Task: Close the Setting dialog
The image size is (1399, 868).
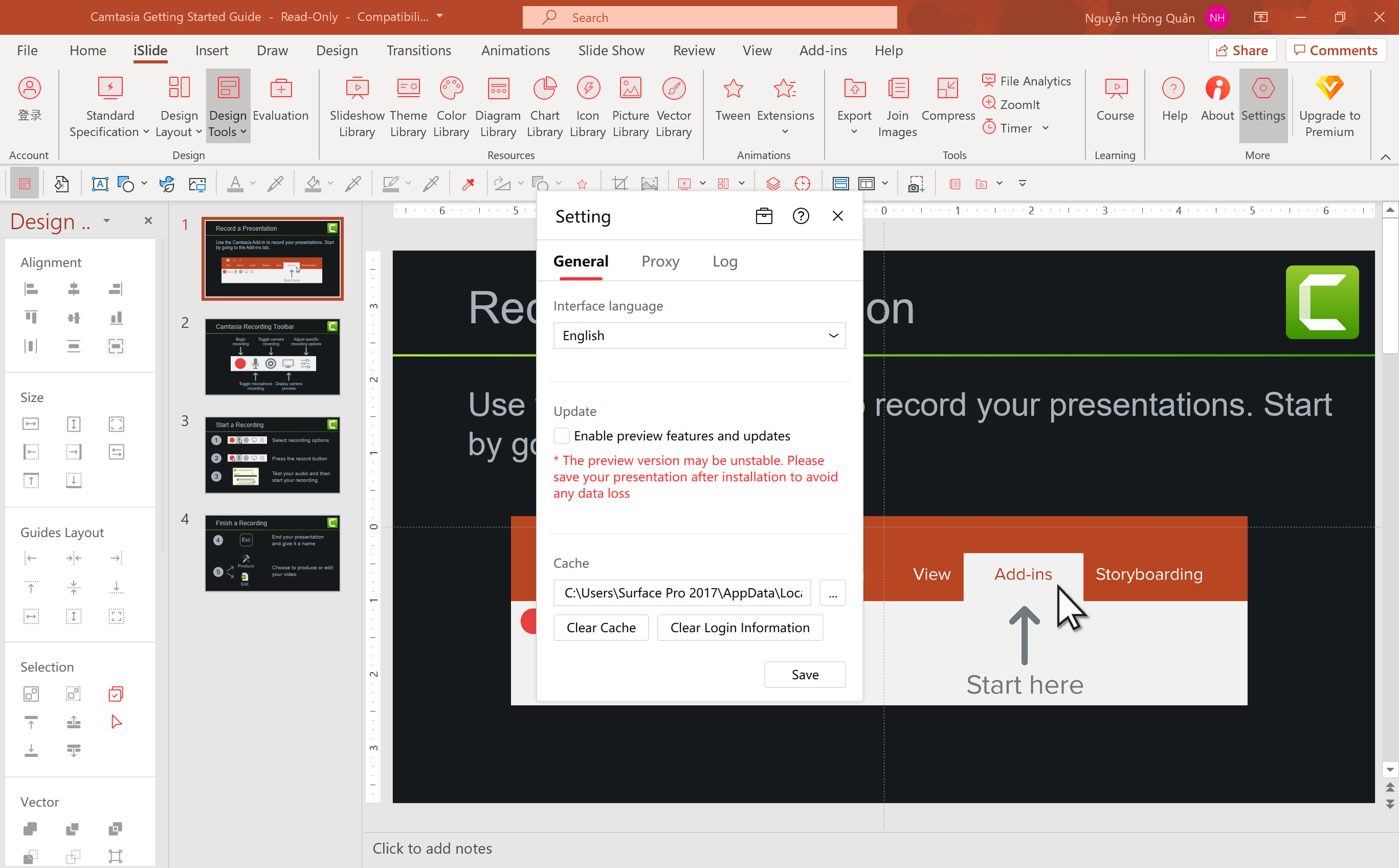Action: point(837,216)
